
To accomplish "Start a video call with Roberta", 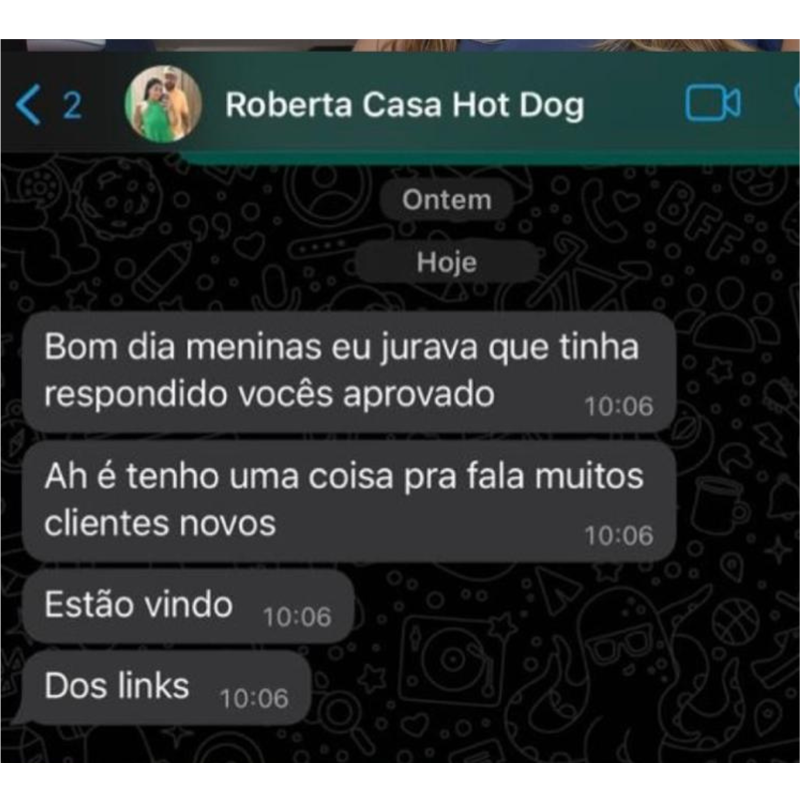I will 713,103.
